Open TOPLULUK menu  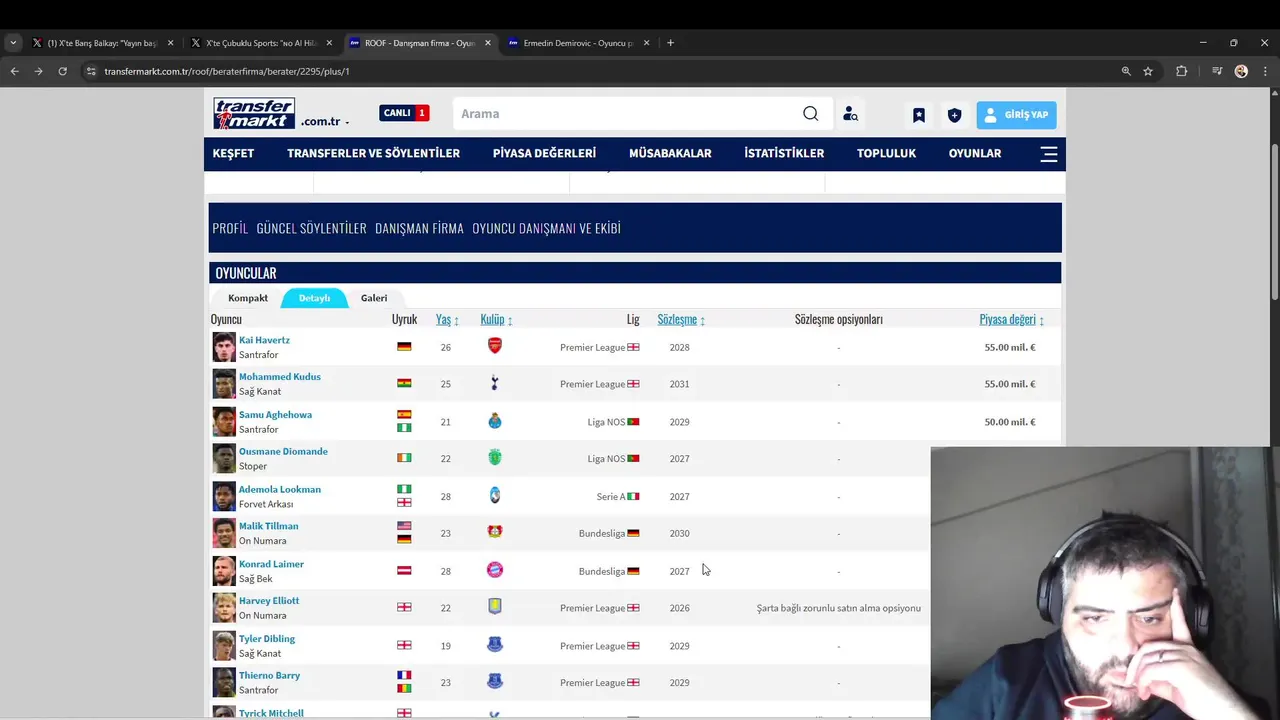click(886, 153)
